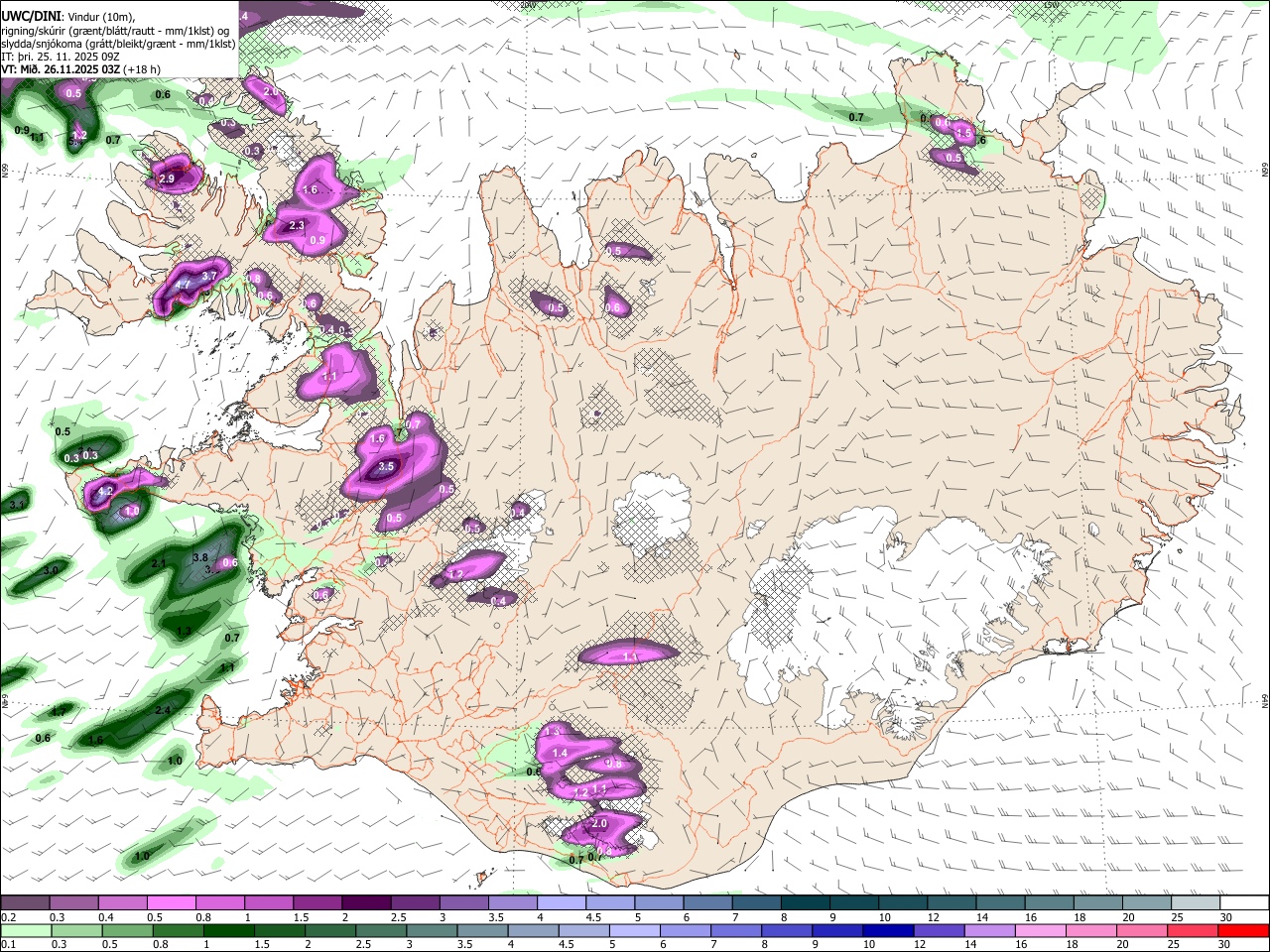Pick the bright red 30 swatch in the rain legend row
Image resolution: width=1270 pixels, height=952 pixels.
point(1245,930)
